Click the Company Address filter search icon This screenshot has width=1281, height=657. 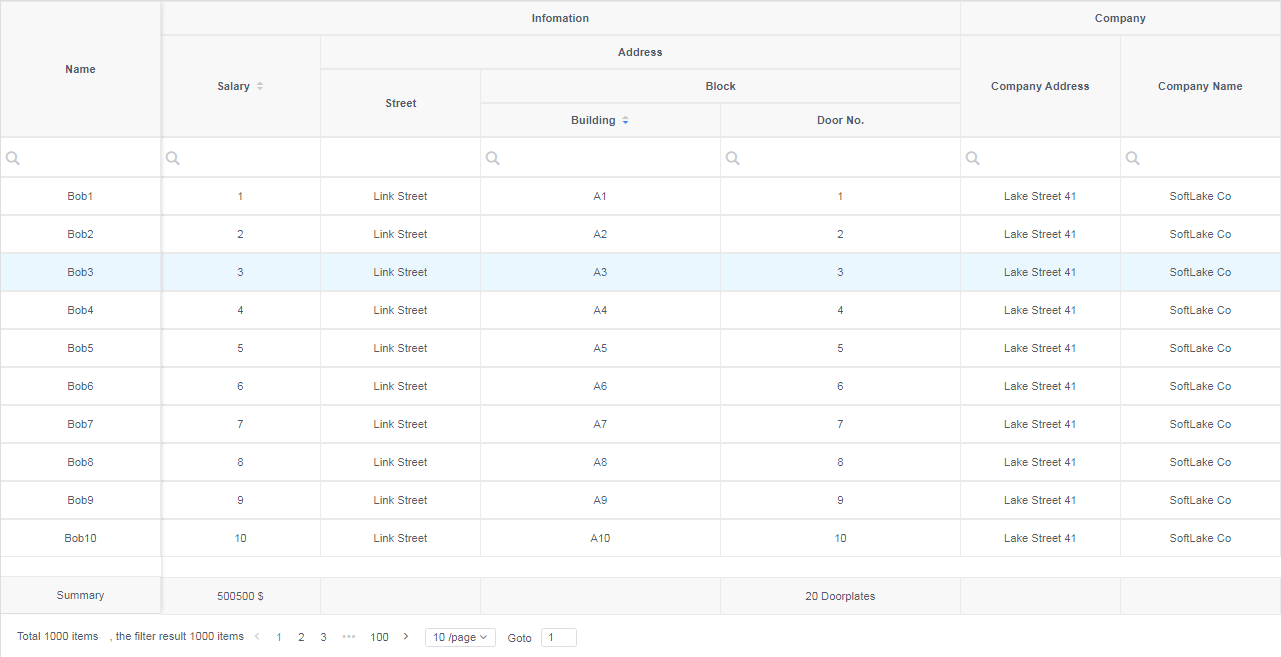click(x=973, y=158)
